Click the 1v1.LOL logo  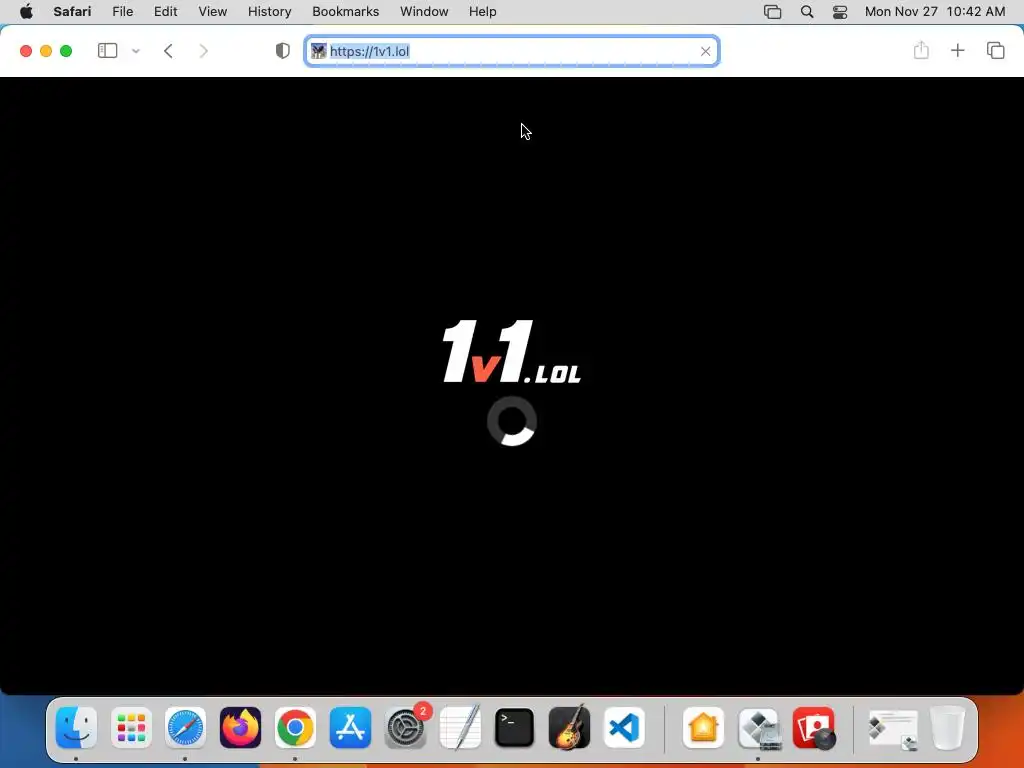[x=511, y=351]
